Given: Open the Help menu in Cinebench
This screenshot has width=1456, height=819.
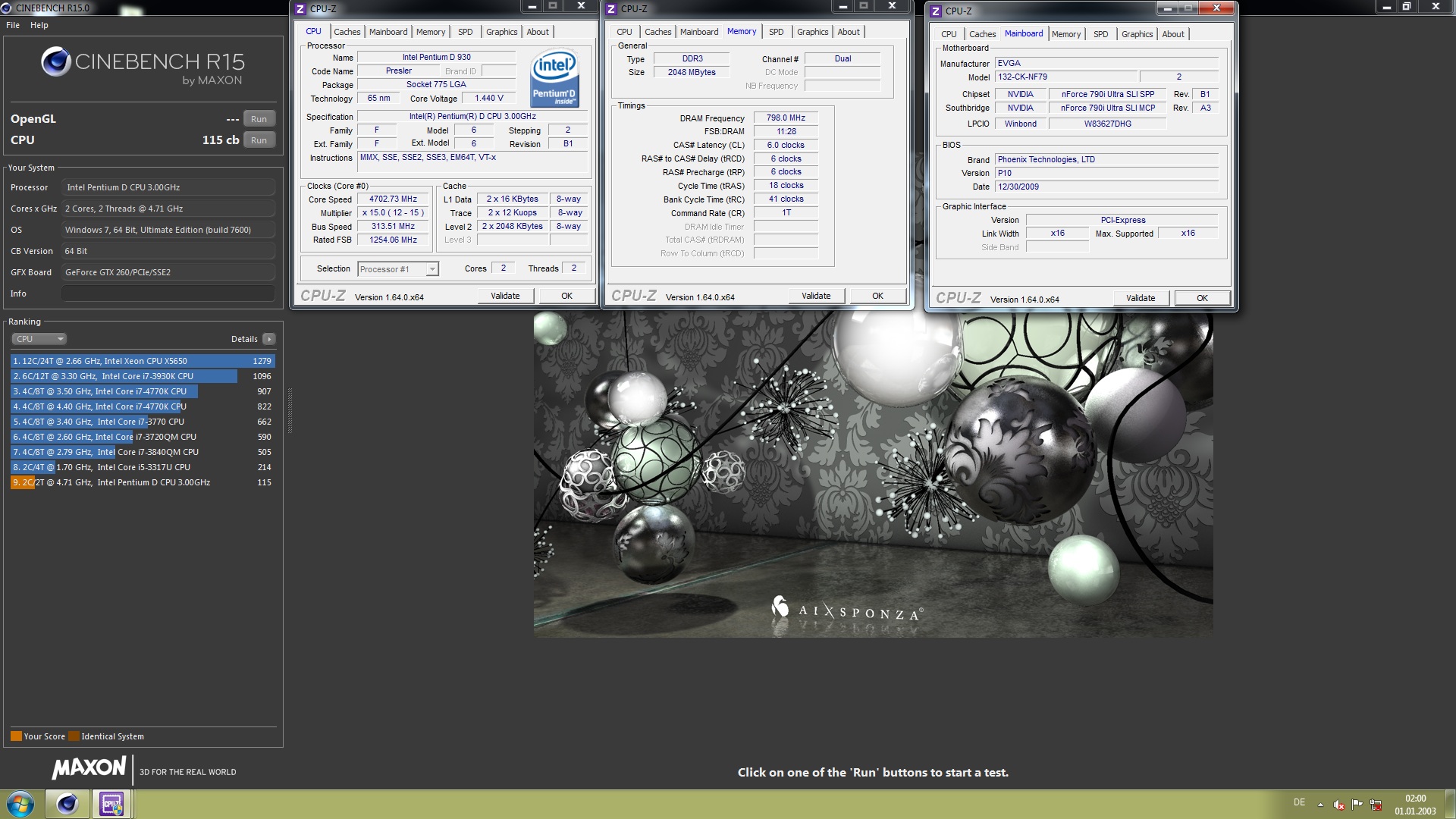Looking at the screenshot, I should (x=39, y=25).
